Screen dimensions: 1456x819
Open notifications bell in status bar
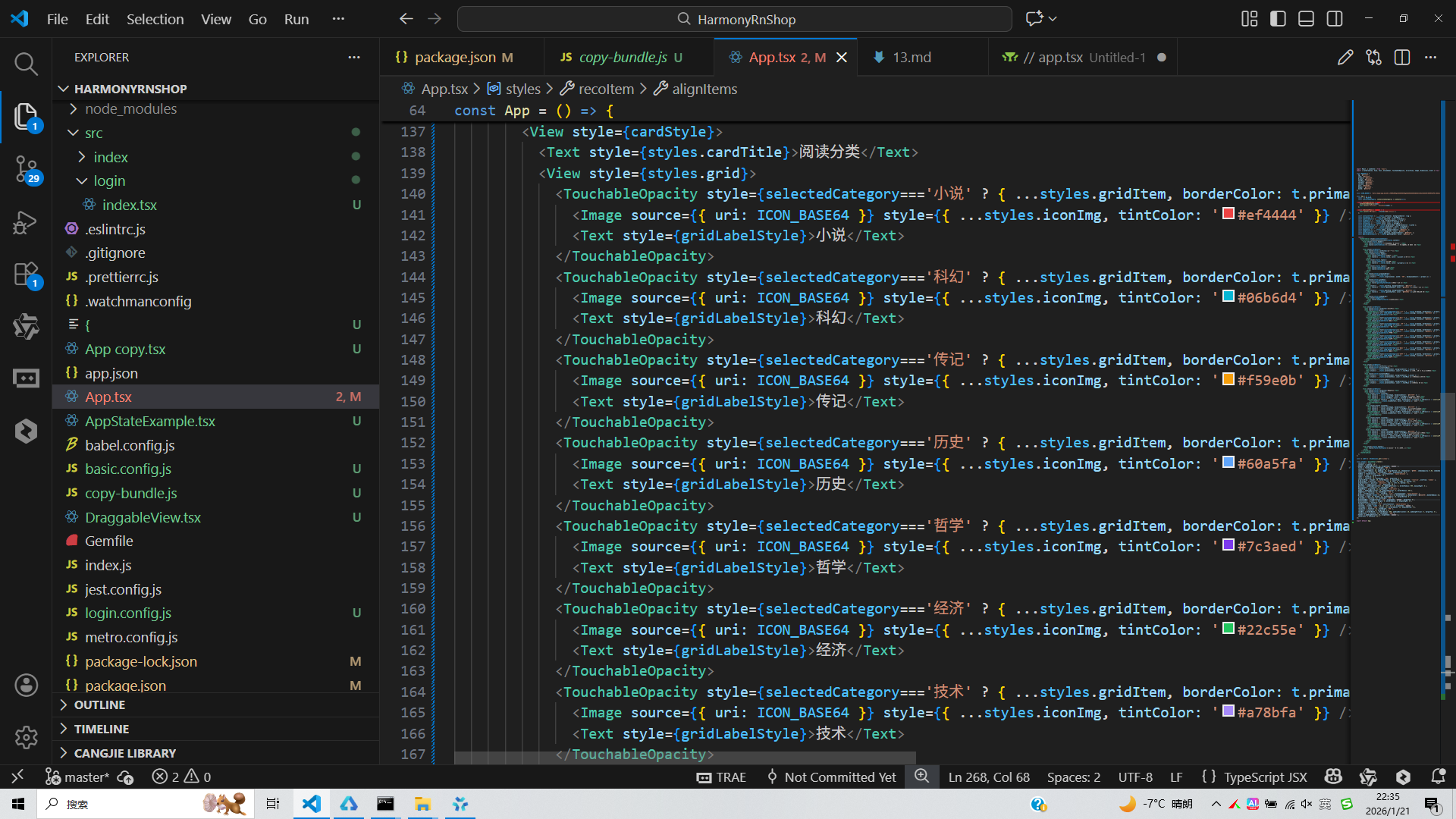[x=1438, y=777]
